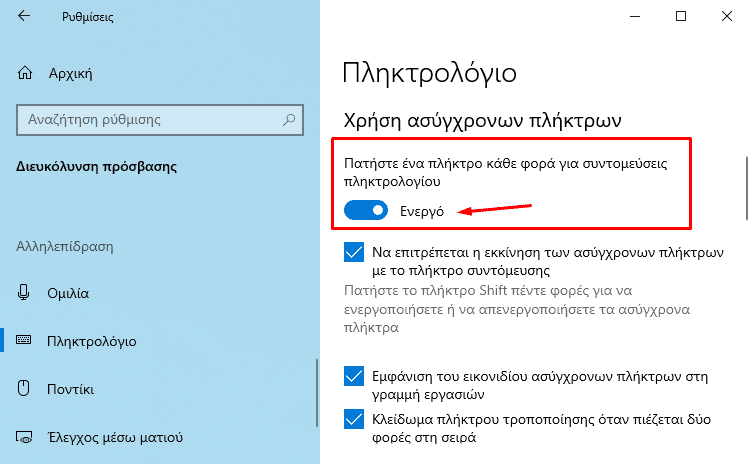Click the Πληκτρολόγιο keyboard icon in sidebar
Image resolution: width=750 pixels, height=464 pixels.
pyautogui.click(x=23, y=340)
